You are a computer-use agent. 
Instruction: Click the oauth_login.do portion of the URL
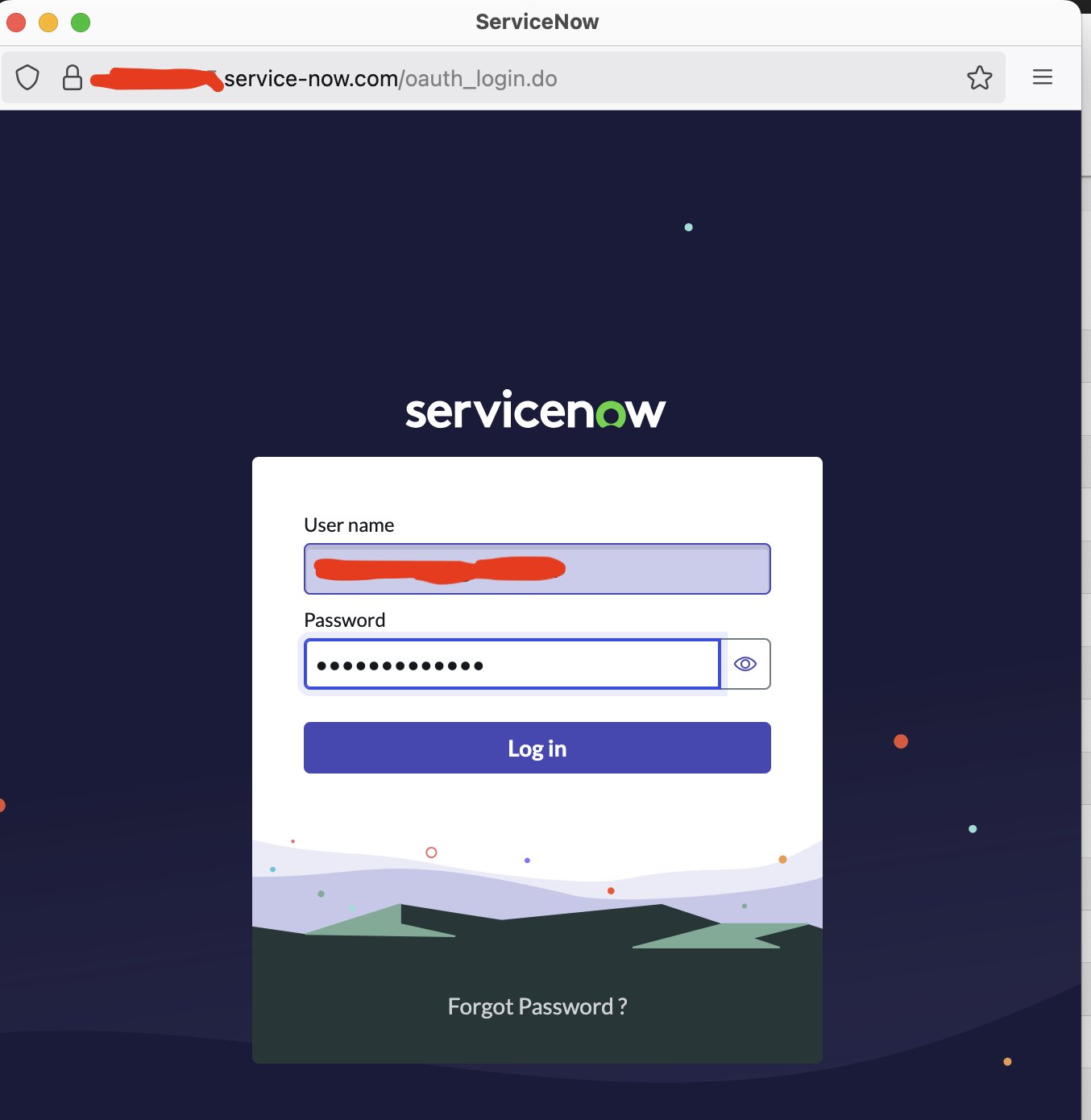479,77
